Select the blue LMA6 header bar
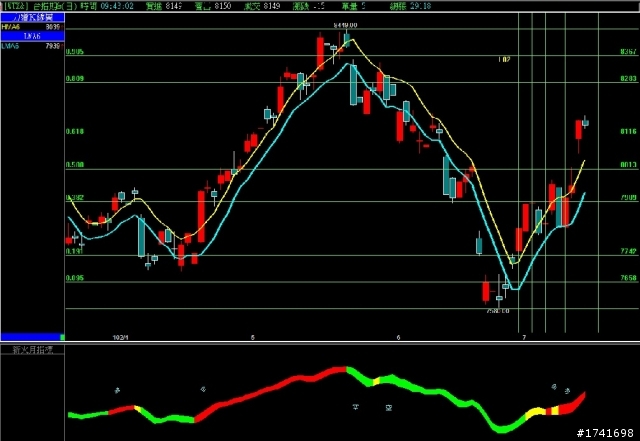This screenshot has height=441, width=640. (x=32, y=36)
